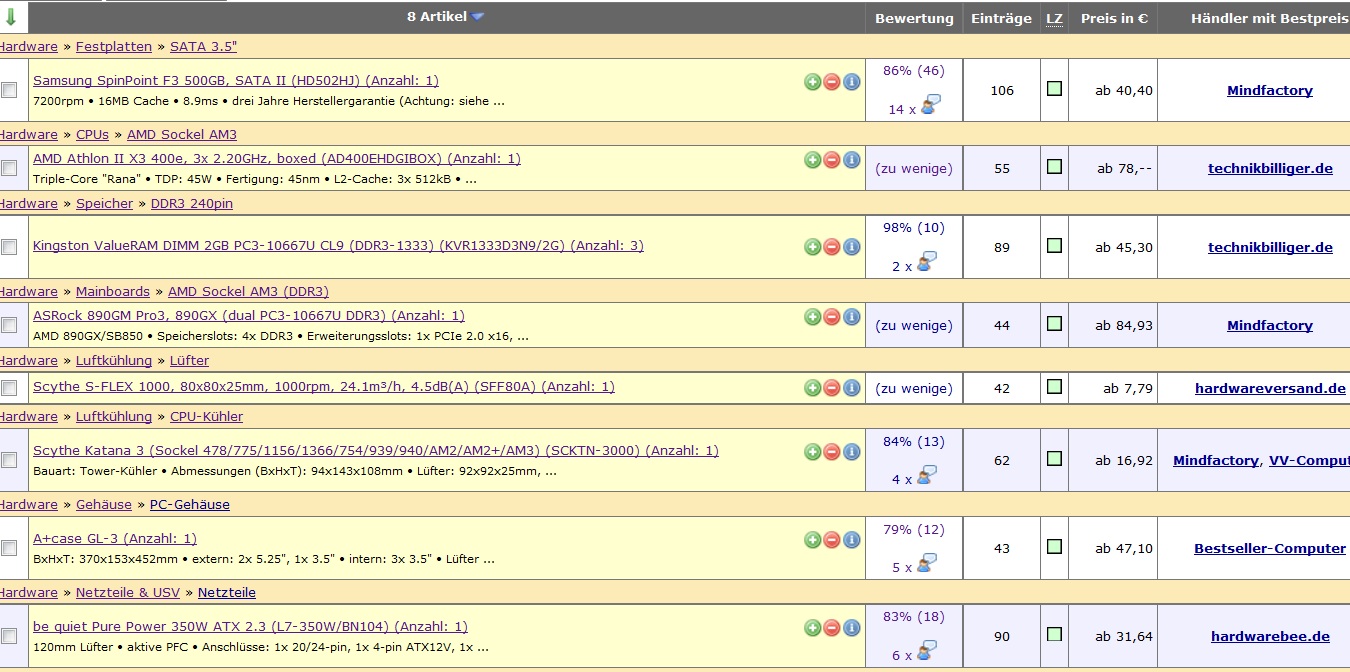Show info for A+case GL-3

pyautogui.click(x=851, y=540)
